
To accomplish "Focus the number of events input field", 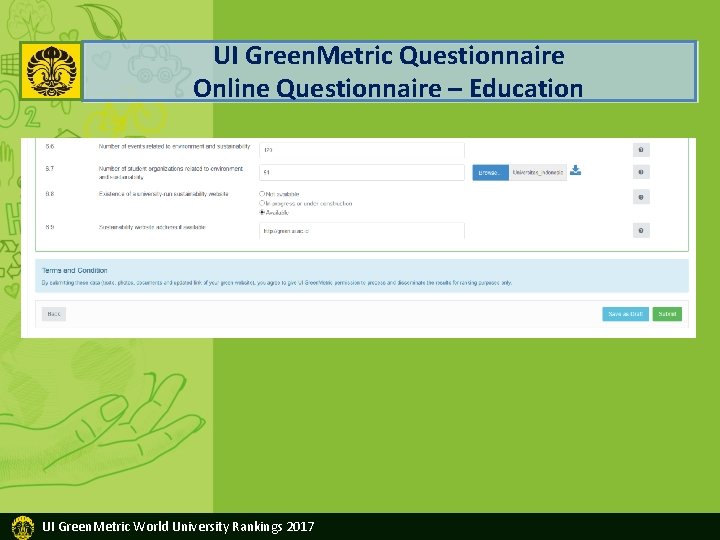I will coord(362,150).
